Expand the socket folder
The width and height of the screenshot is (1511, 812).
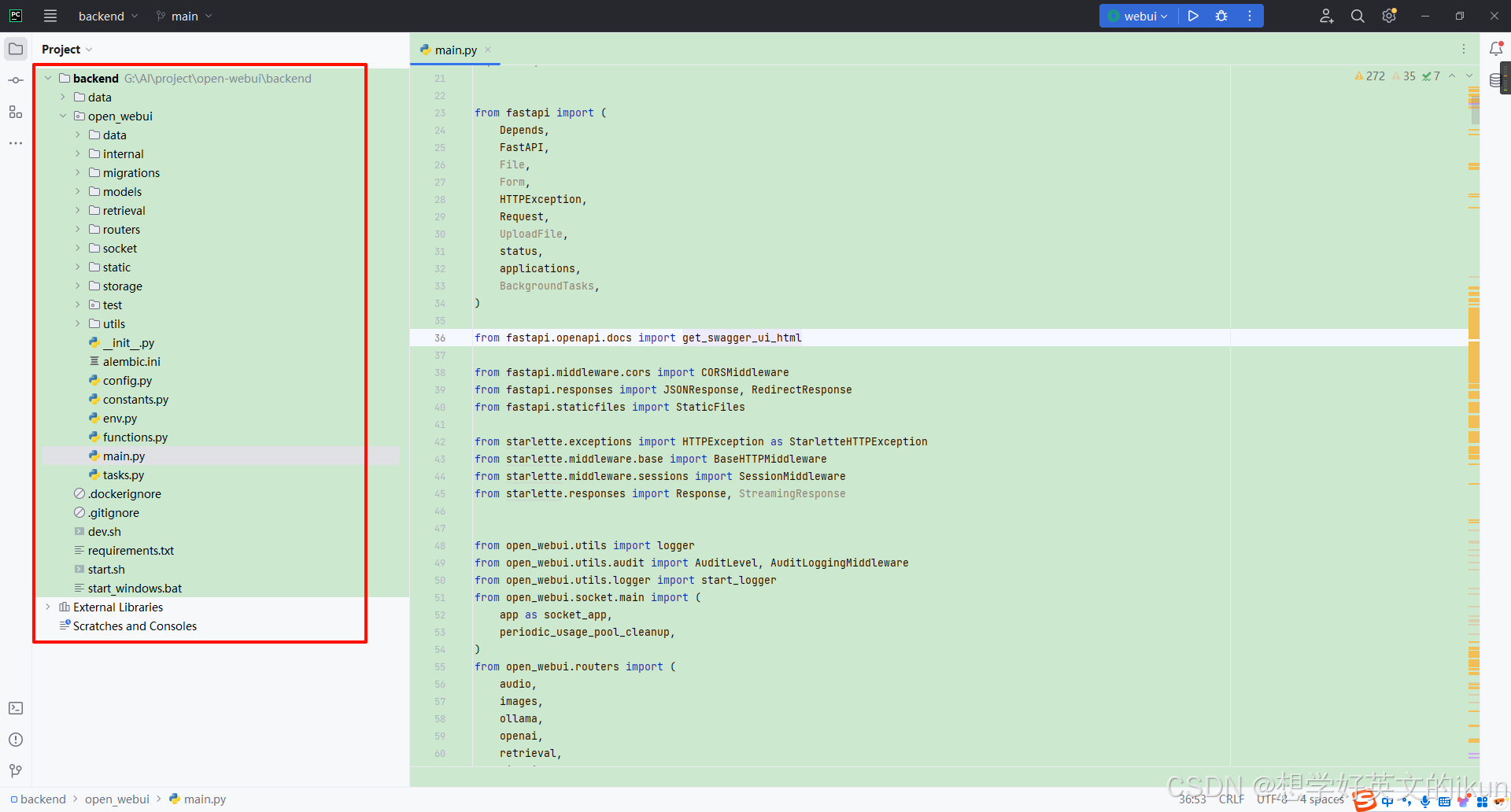coord(78,248)
